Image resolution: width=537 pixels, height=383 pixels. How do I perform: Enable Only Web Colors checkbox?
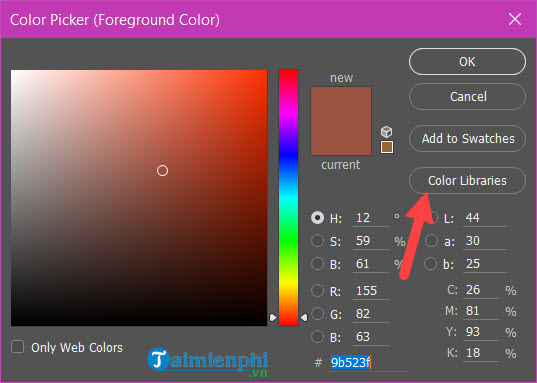pyautogui.click(x=17, y=347)
